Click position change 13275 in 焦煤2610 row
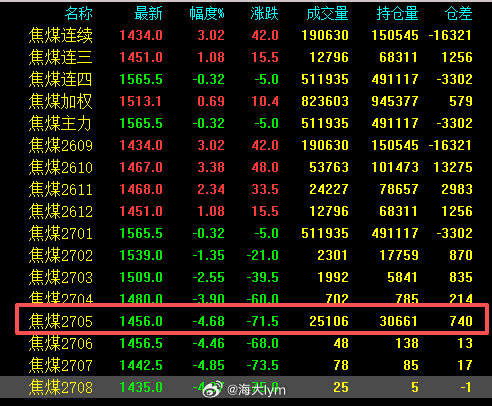Viewport: 492px width, 406px height. pyautogui.click(x=453, y=167)
